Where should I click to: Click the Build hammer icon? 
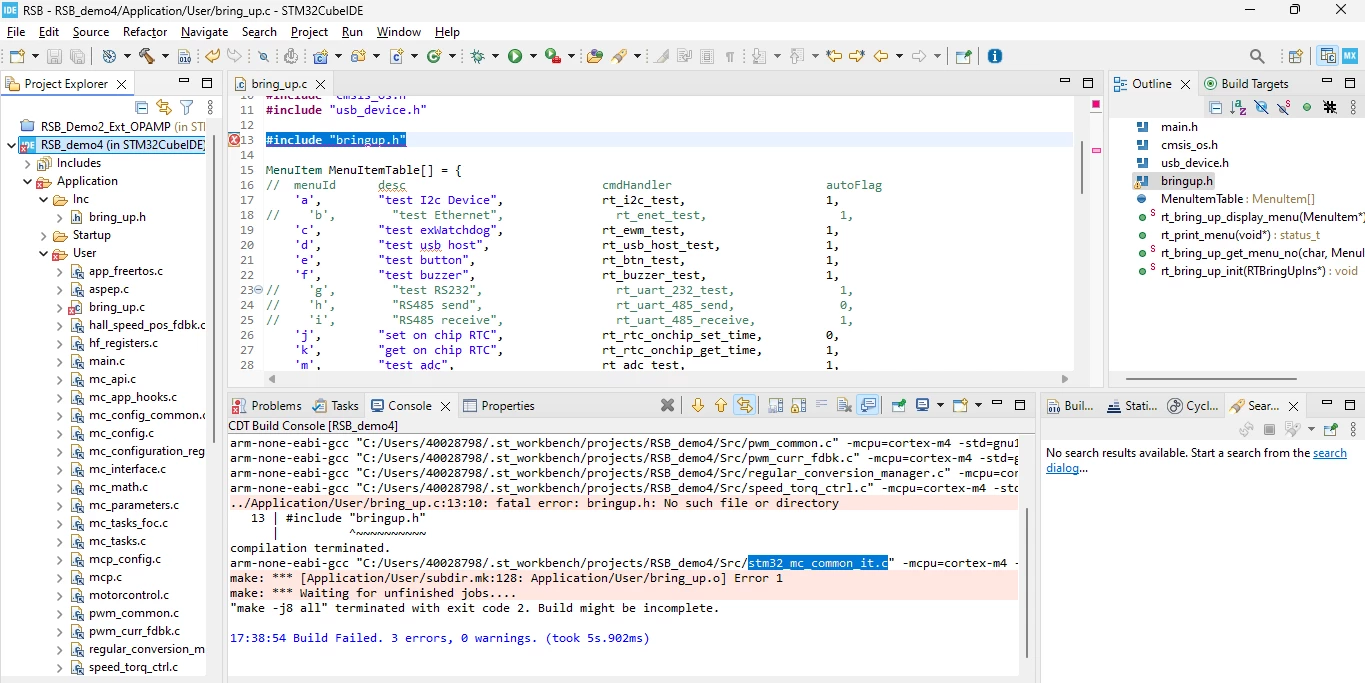pyautogui.click(x=146, y=56)
